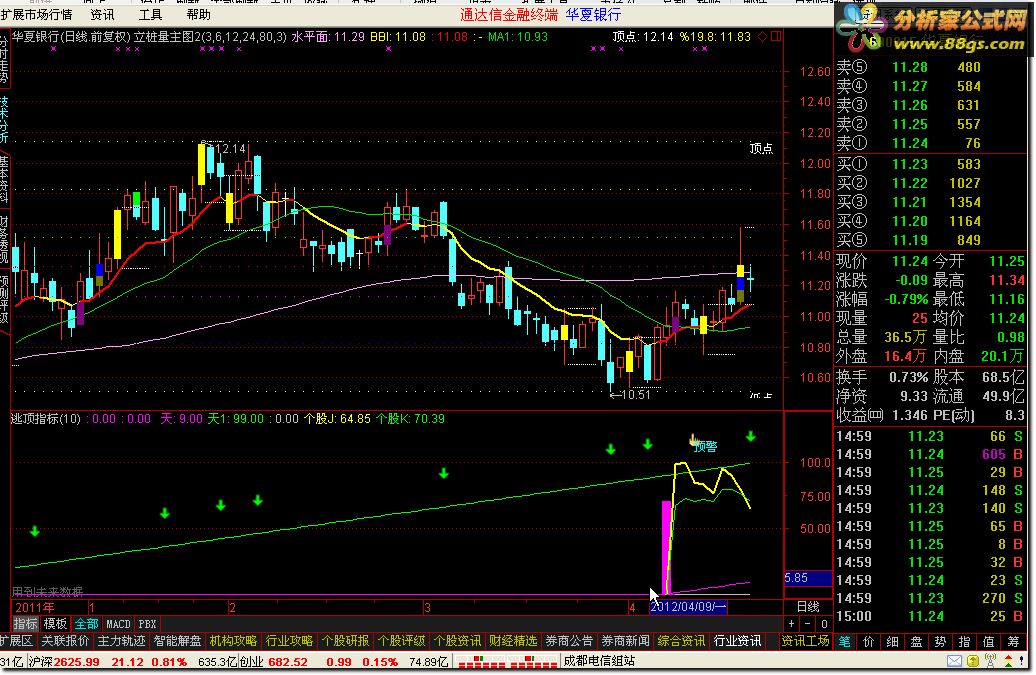Click the 15:00 11.24 tick row
Image resolution: width=1036 pixels, height=675 pixels.
tap(930, 616)
